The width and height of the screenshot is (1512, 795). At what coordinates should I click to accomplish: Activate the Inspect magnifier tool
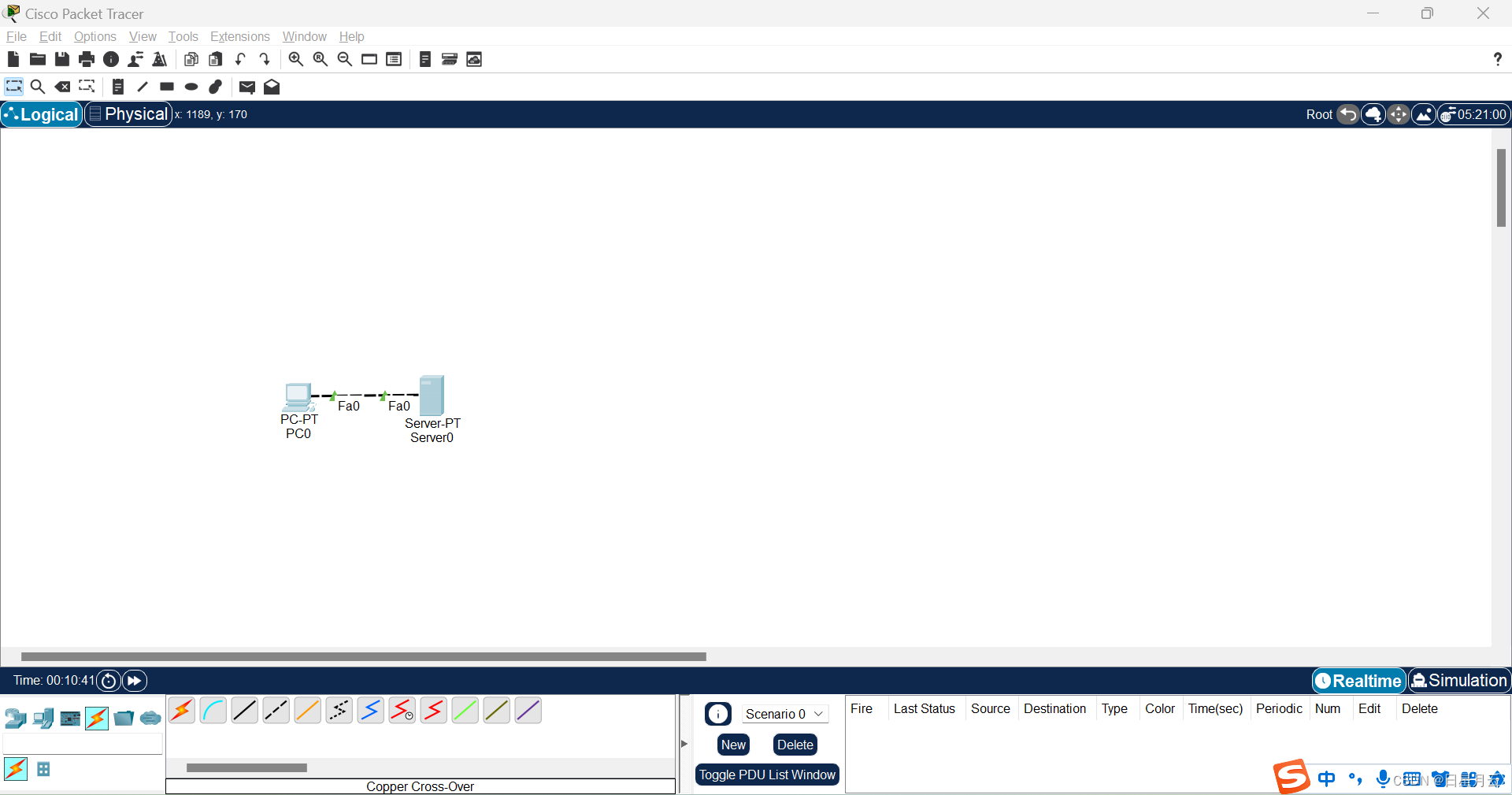(x=38, y=87)
